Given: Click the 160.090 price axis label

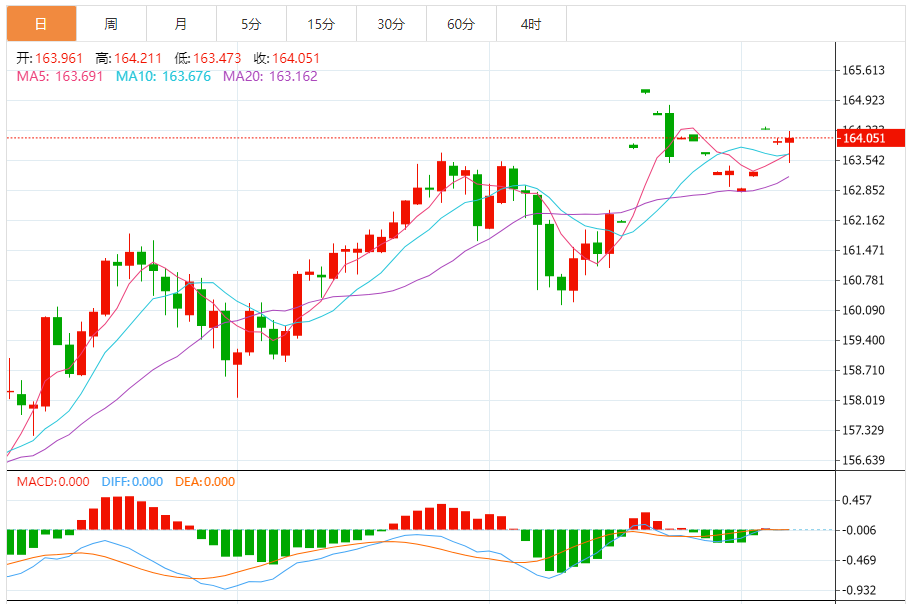Looking at the screenshot, I should [863, 310].
